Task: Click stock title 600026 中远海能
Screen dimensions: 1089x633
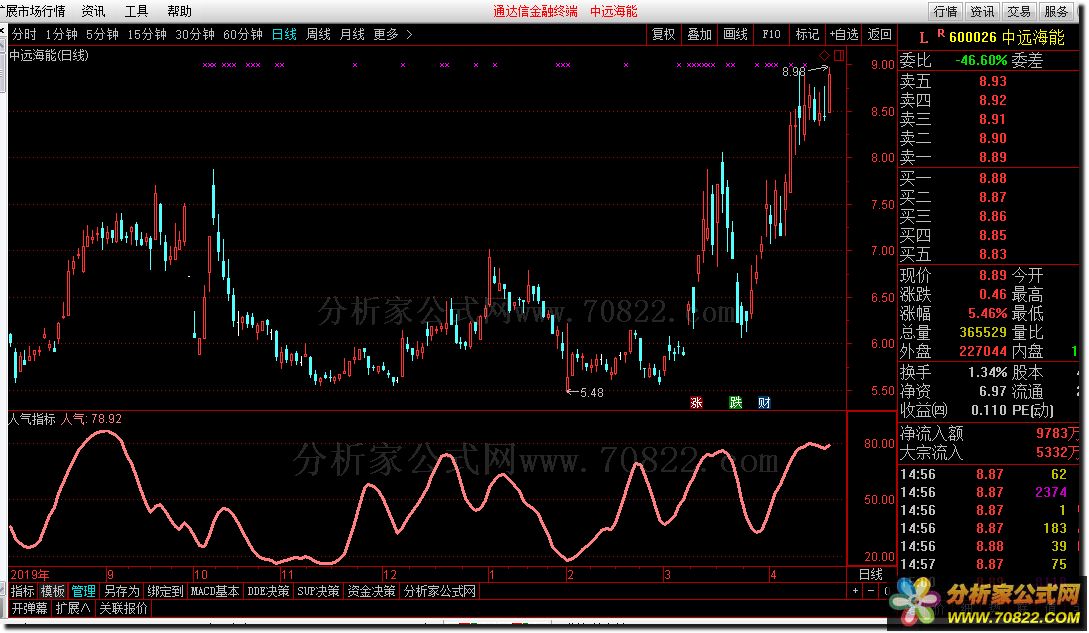Action: [x=1006, y=38]
